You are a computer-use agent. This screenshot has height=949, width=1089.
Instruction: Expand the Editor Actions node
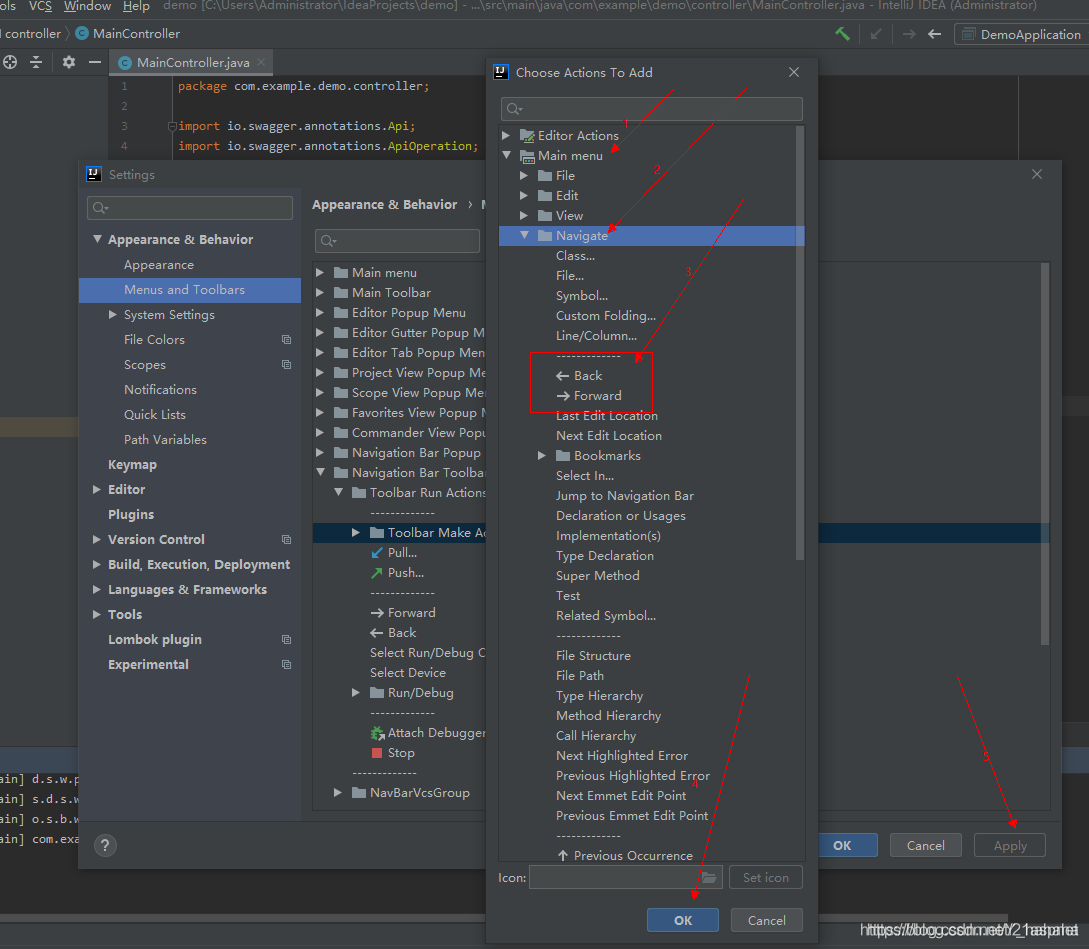pyautogui.click(x=506, y=135)
